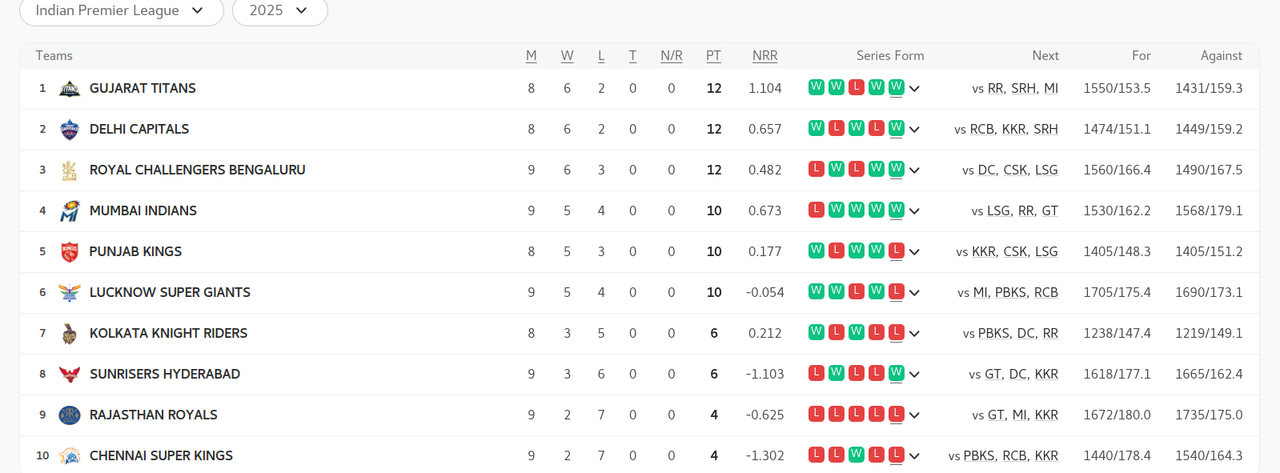Click the Royal Challengers Bengaluru logo
Image resolution: width=1280 pixels, height=473 pixels.
[69, 170]
